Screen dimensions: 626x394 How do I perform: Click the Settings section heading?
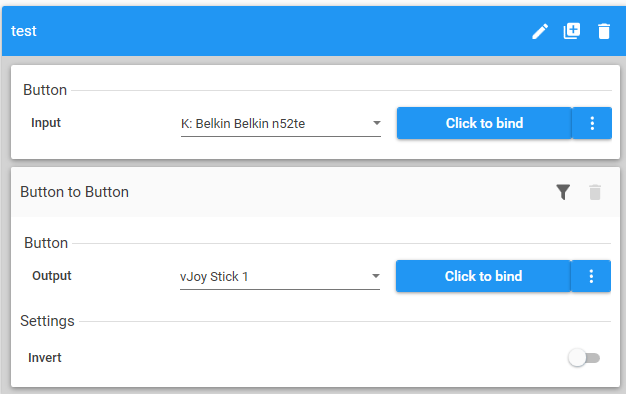[x=48, y=321]
